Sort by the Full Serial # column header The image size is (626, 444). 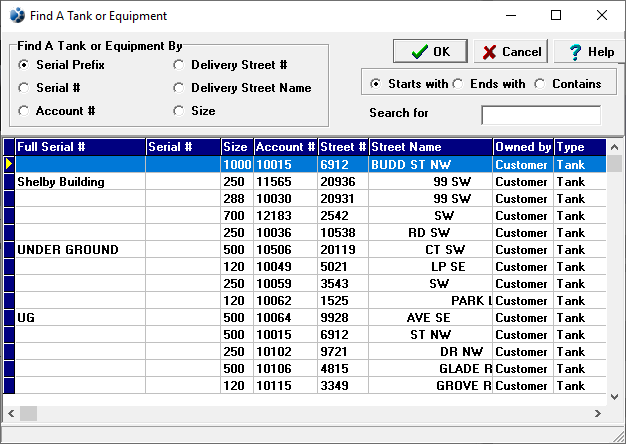point(80,147)
